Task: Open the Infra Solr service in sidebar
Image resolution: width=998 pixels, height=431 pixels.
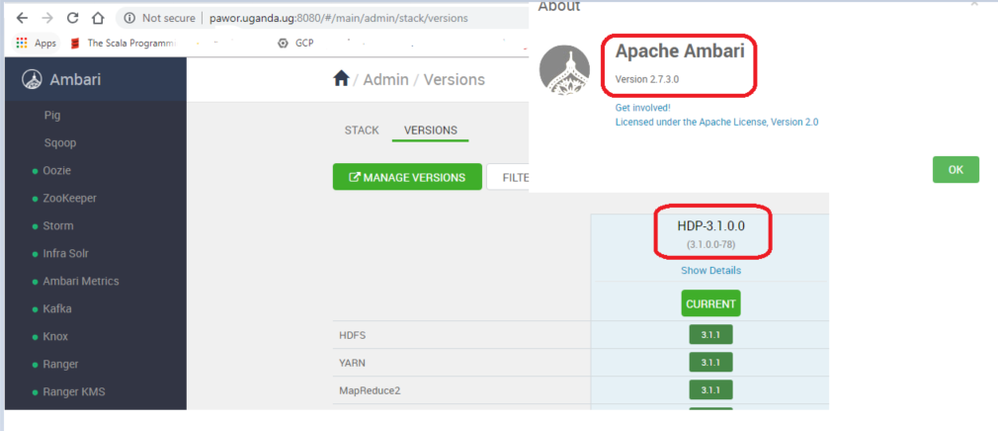Action: (66, 253)
